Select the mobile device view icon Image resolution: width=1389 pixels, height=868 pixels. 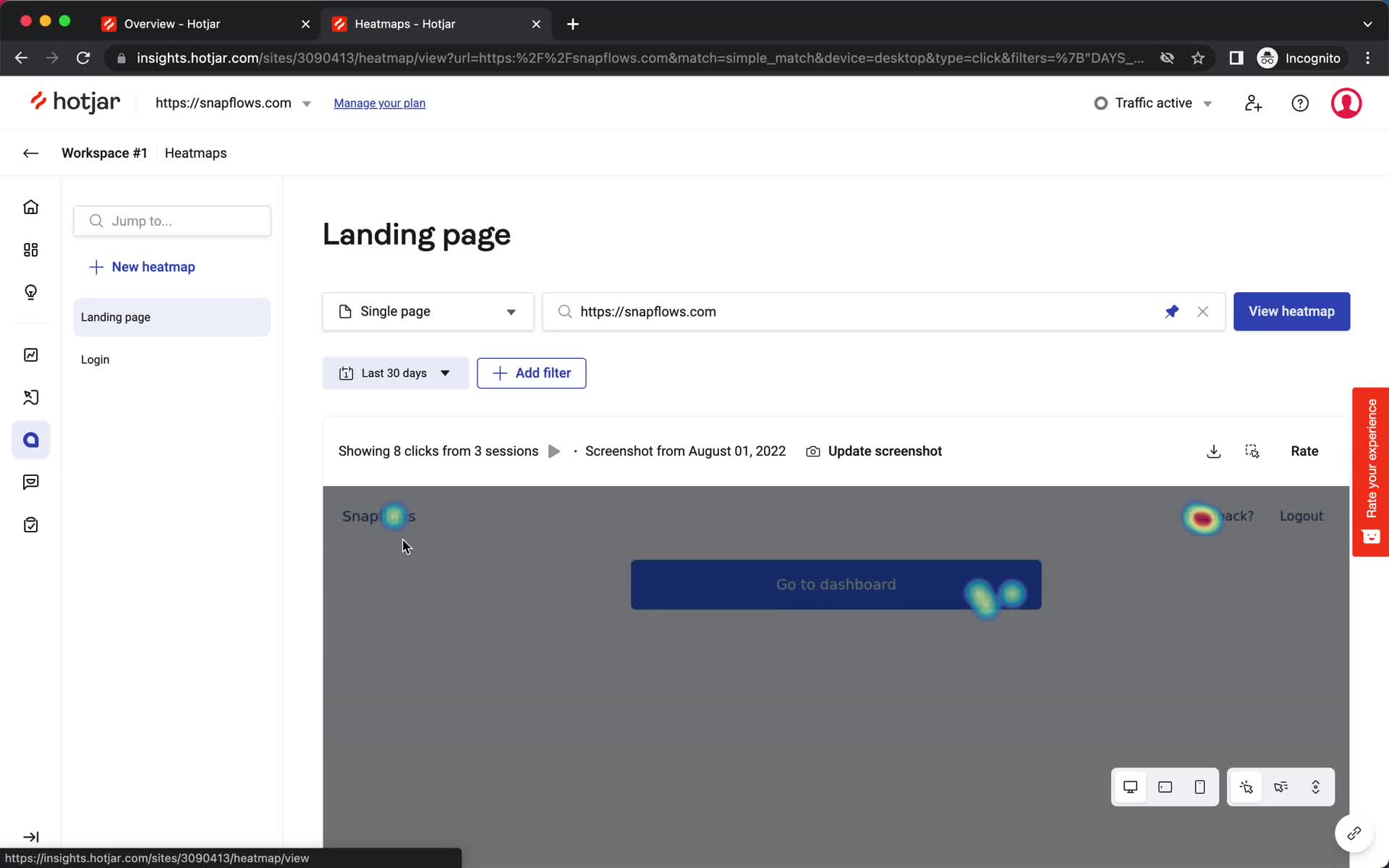coord(1199,787)
